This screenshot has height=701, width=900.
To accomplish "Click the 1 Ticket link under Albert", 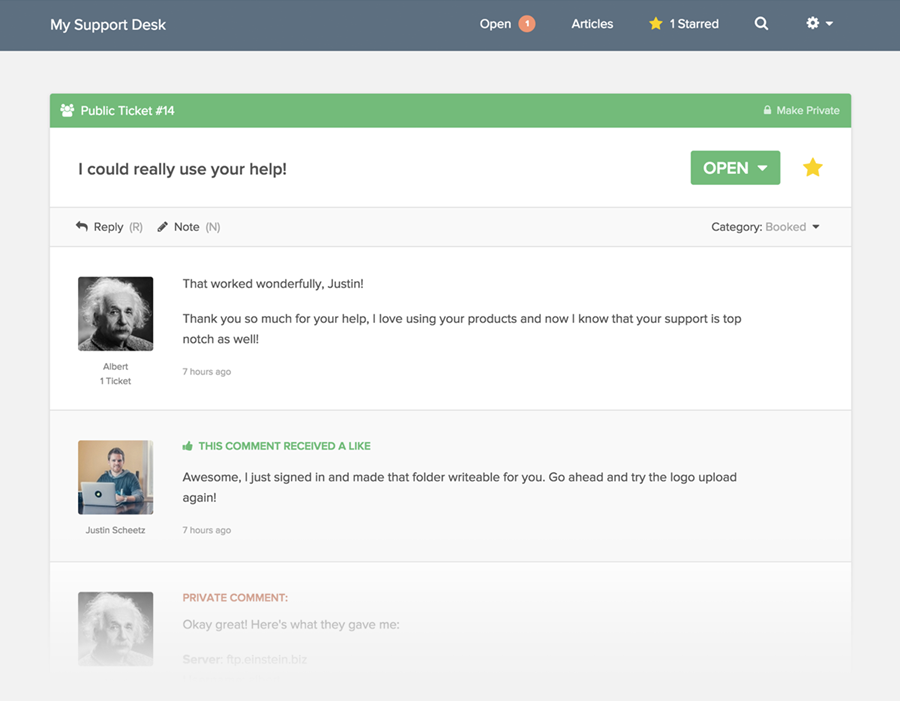I will coord(116,381).
